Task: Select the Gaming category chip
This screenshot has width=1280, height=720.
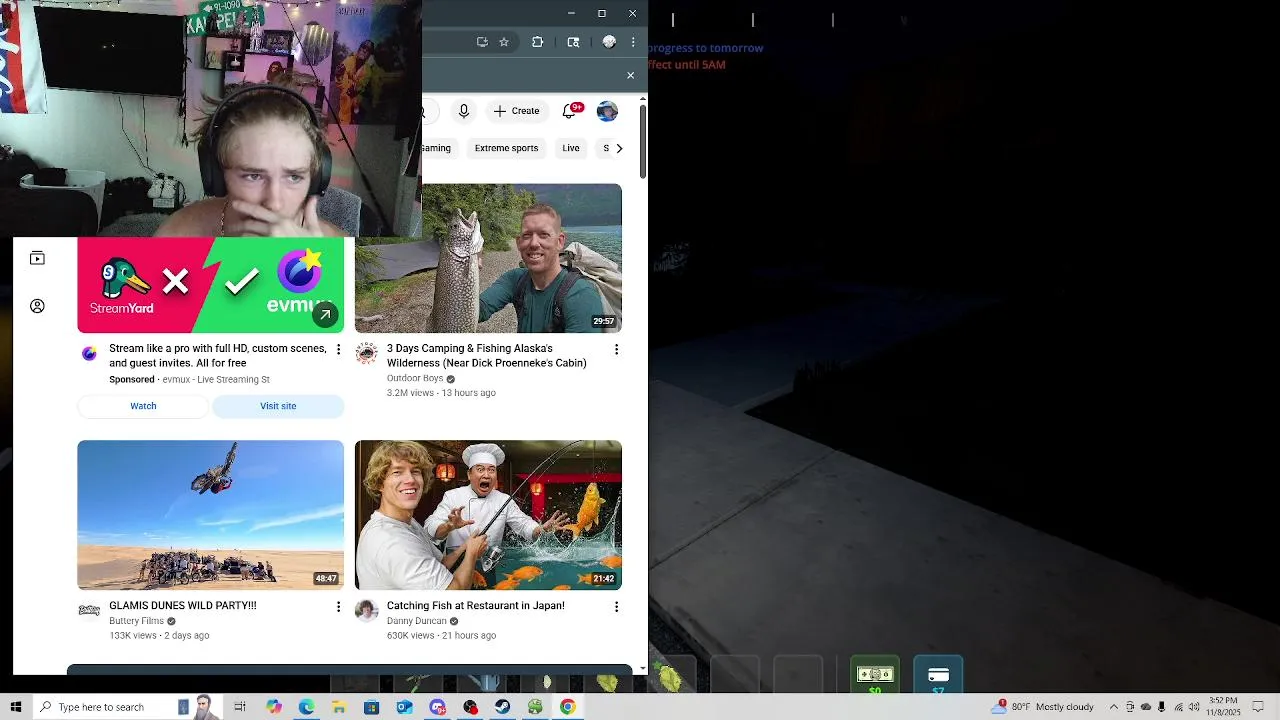Action: pyautogui.click(x=436, y=148)
